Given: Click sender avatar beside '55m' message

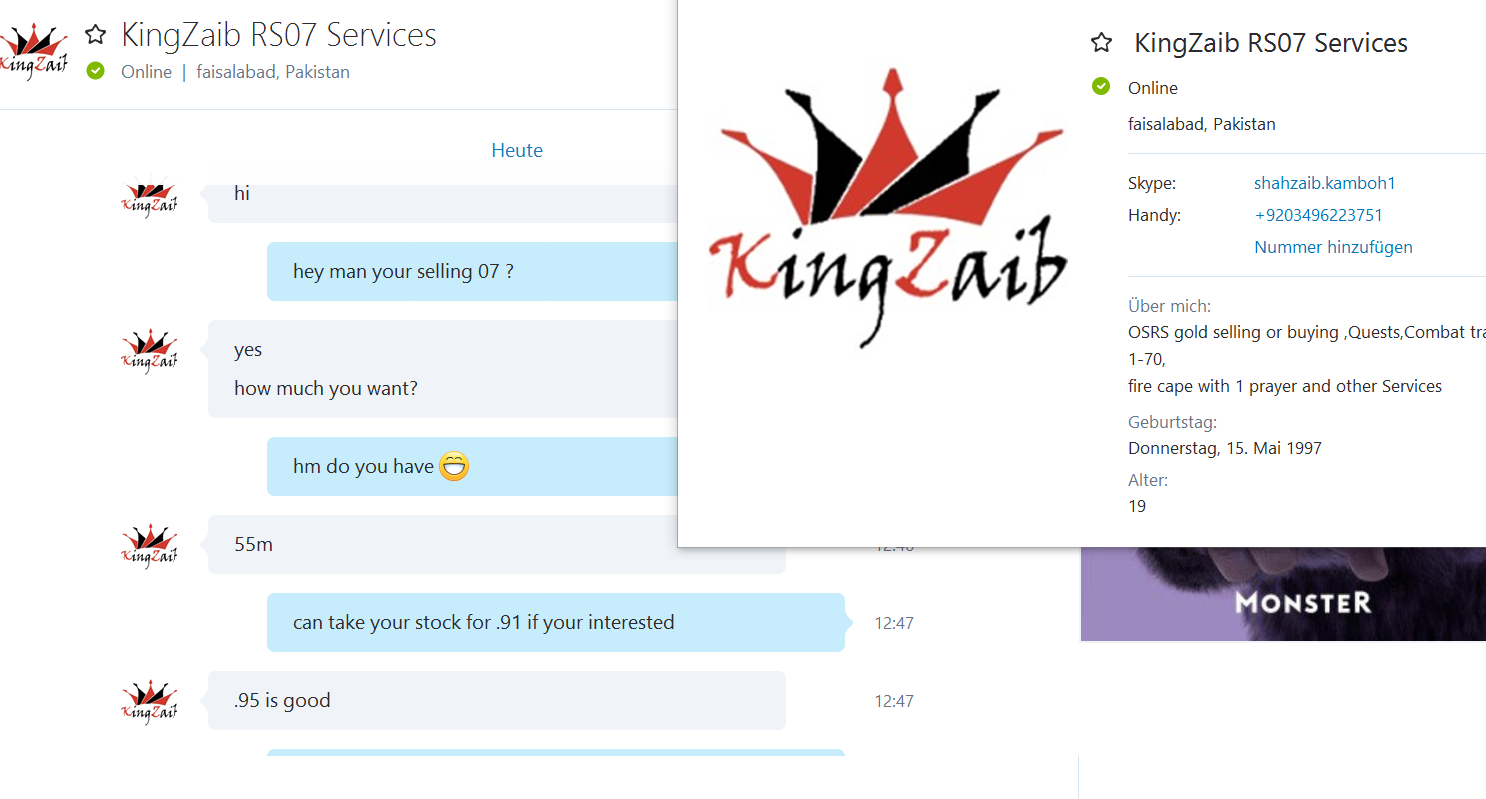Looking at the screenshot, I should click(x=149, y=547).
